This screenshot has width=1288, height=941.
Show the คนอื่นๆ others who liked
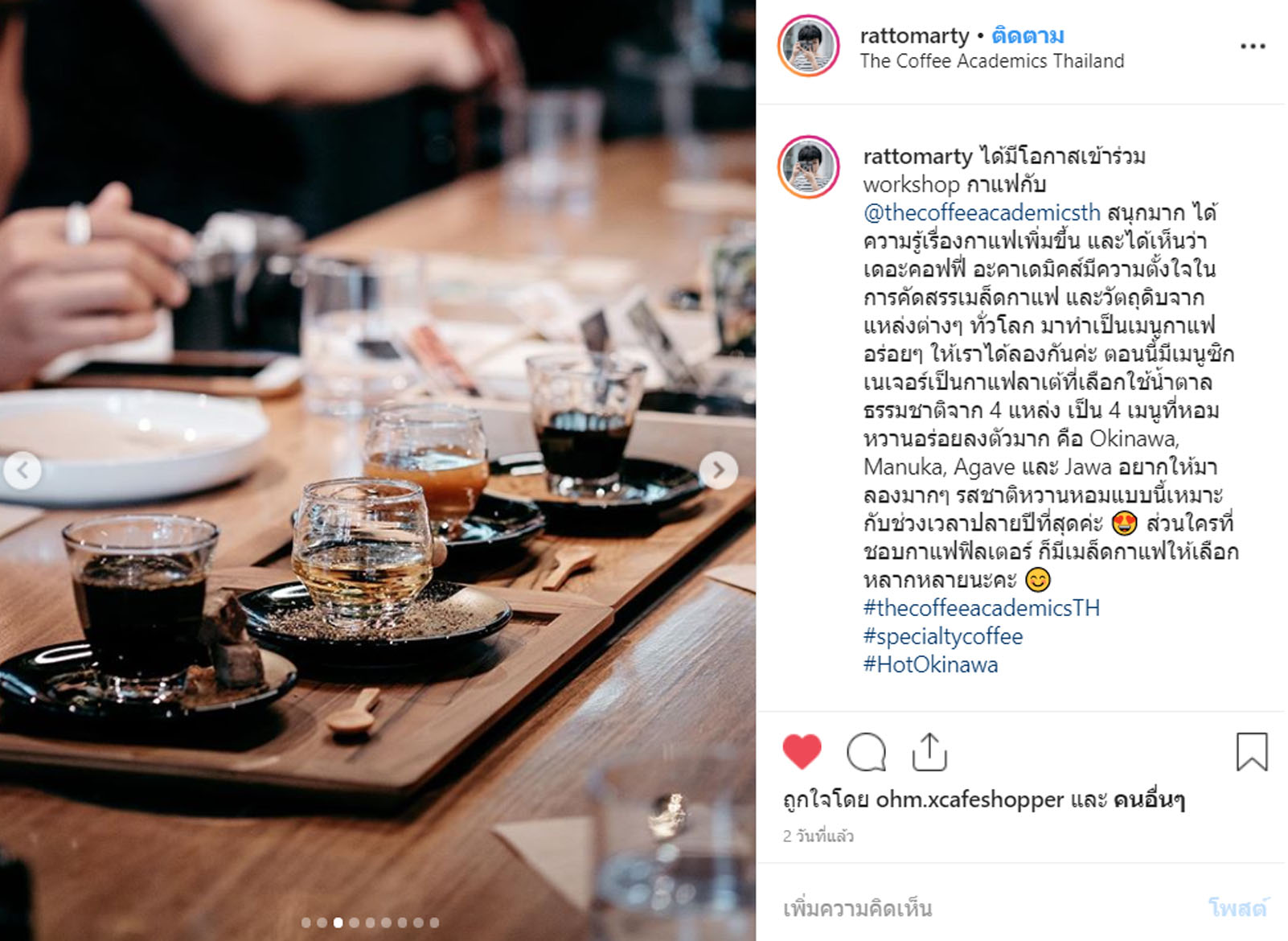1148,799
